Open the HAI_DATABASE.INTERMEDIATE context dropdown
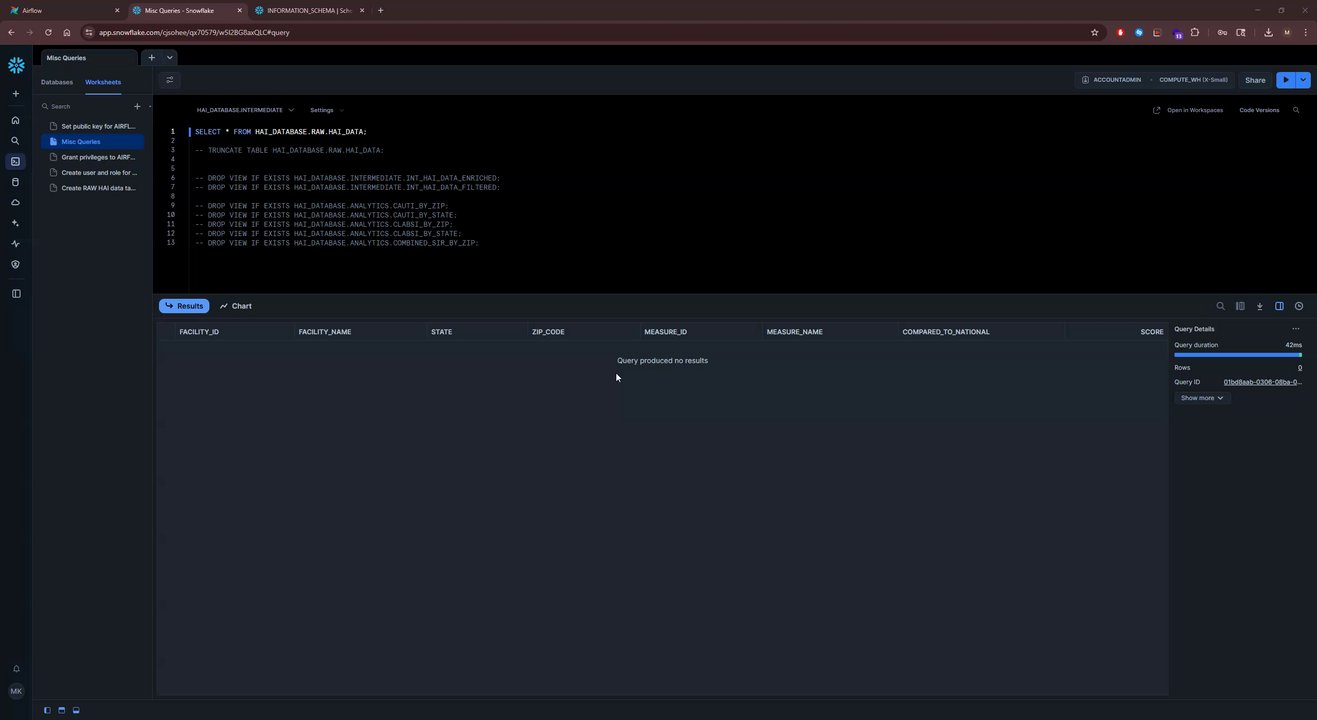Viewport: 1317px width, 720px height. click(x=245, y=110)
